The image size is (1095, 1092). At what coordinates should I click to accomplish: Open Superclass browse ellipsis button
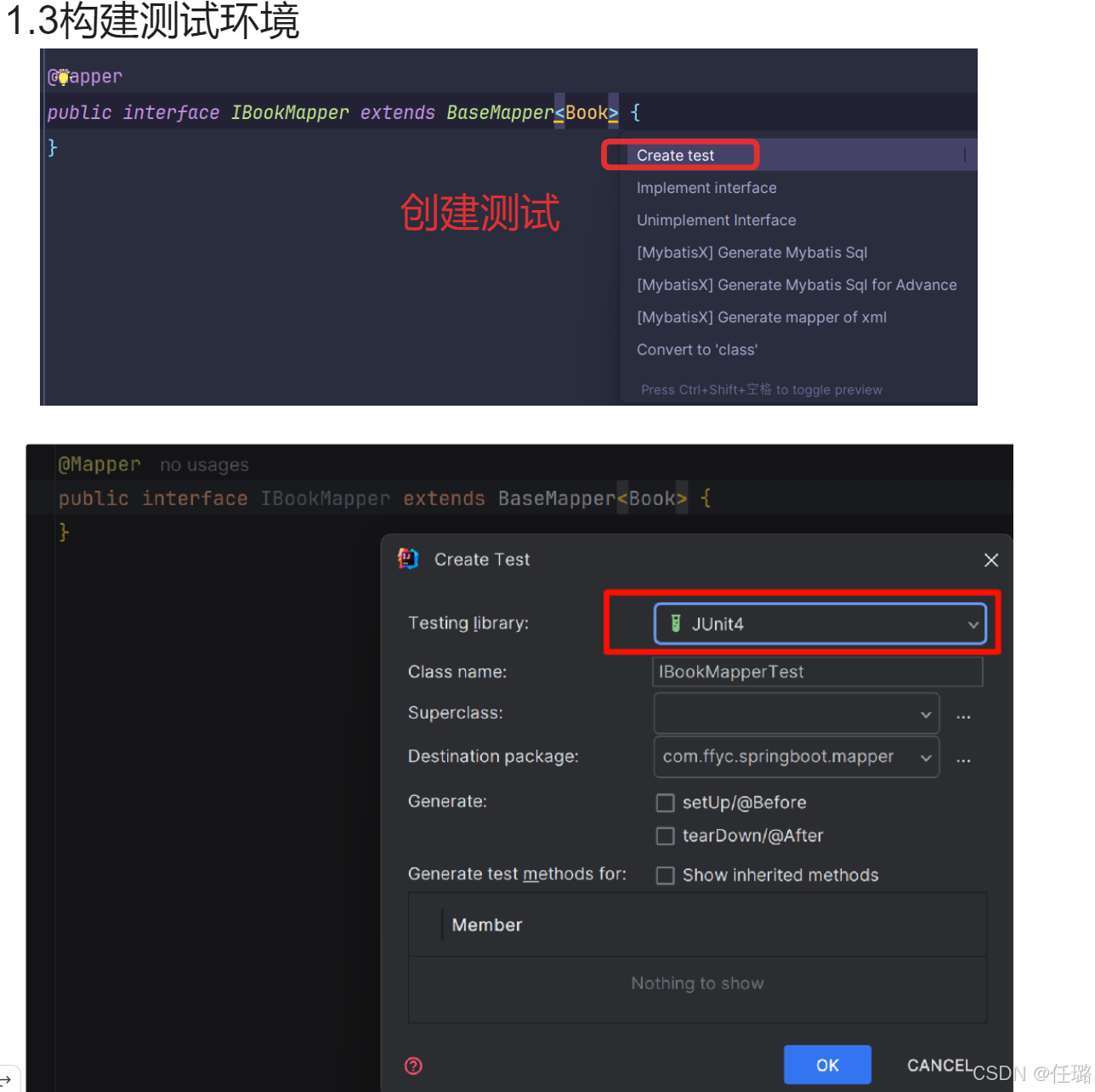(963, 716)
